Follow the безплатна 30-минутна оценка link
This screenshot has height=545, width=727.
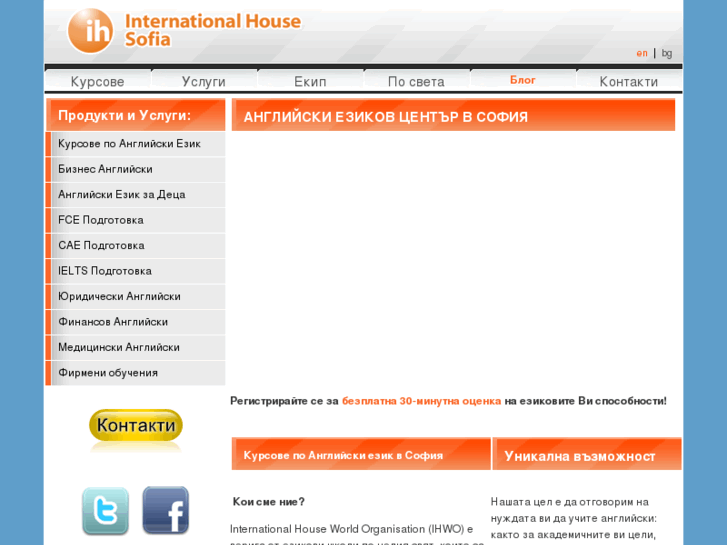(x=421, y=401)
